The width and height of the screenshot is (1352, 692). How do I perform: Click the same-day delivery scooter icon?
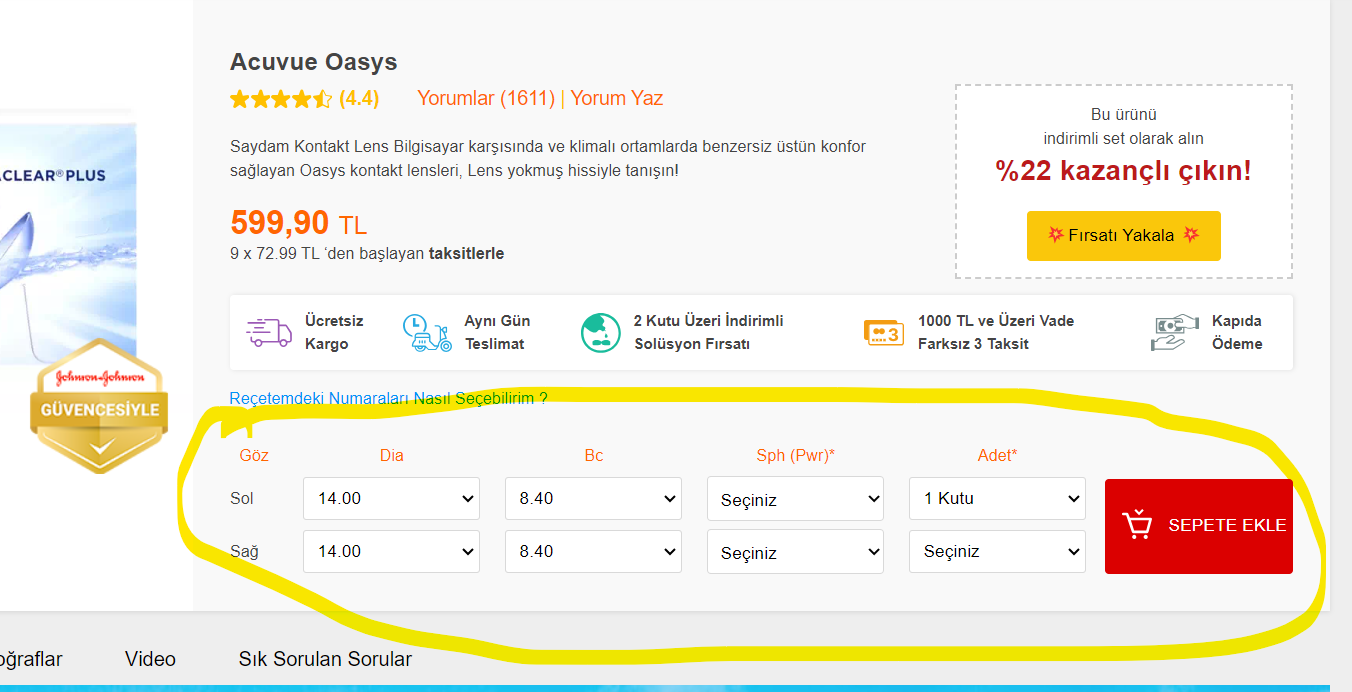tap(427, 332)
